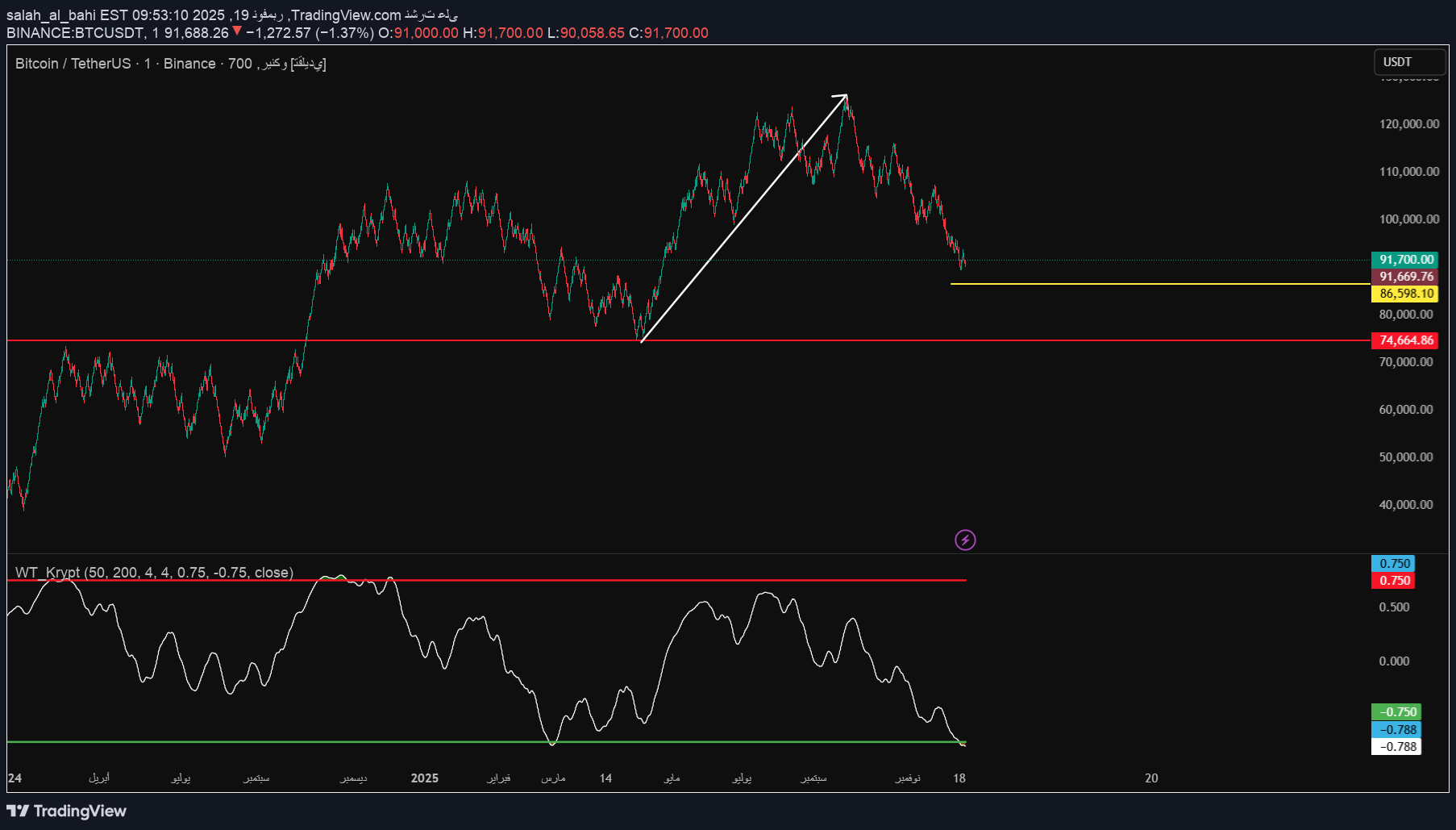Click the white arrow's tip at the peak

pos(846,96)
